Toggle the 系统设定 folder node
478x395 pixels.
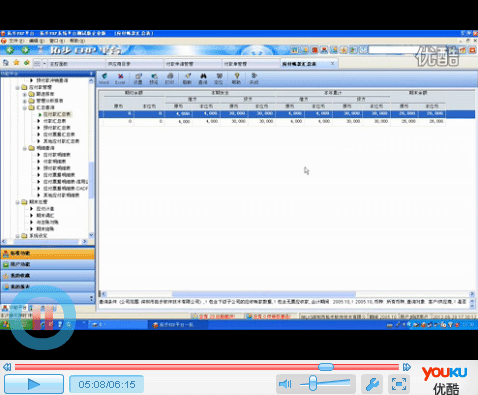(18, 236)
